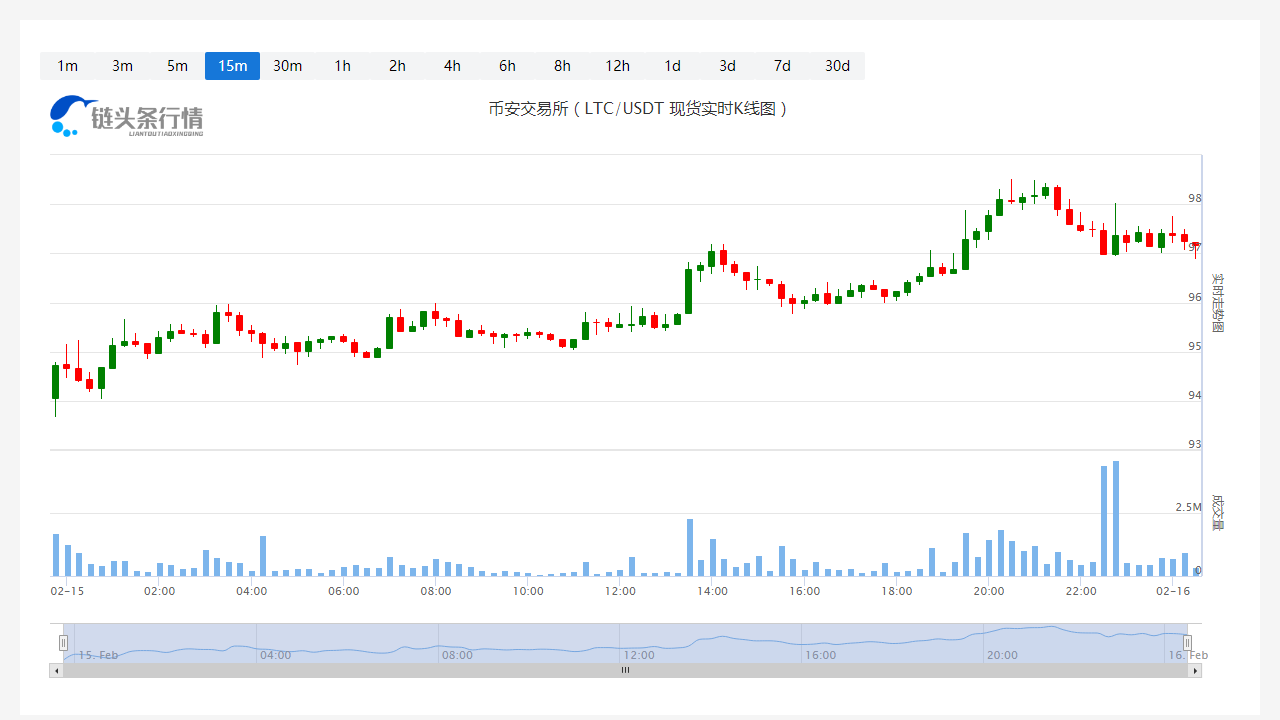The image size is (1280, 720).
Task: Switch to 3m timeframe
Action: [x=122, y=66]
